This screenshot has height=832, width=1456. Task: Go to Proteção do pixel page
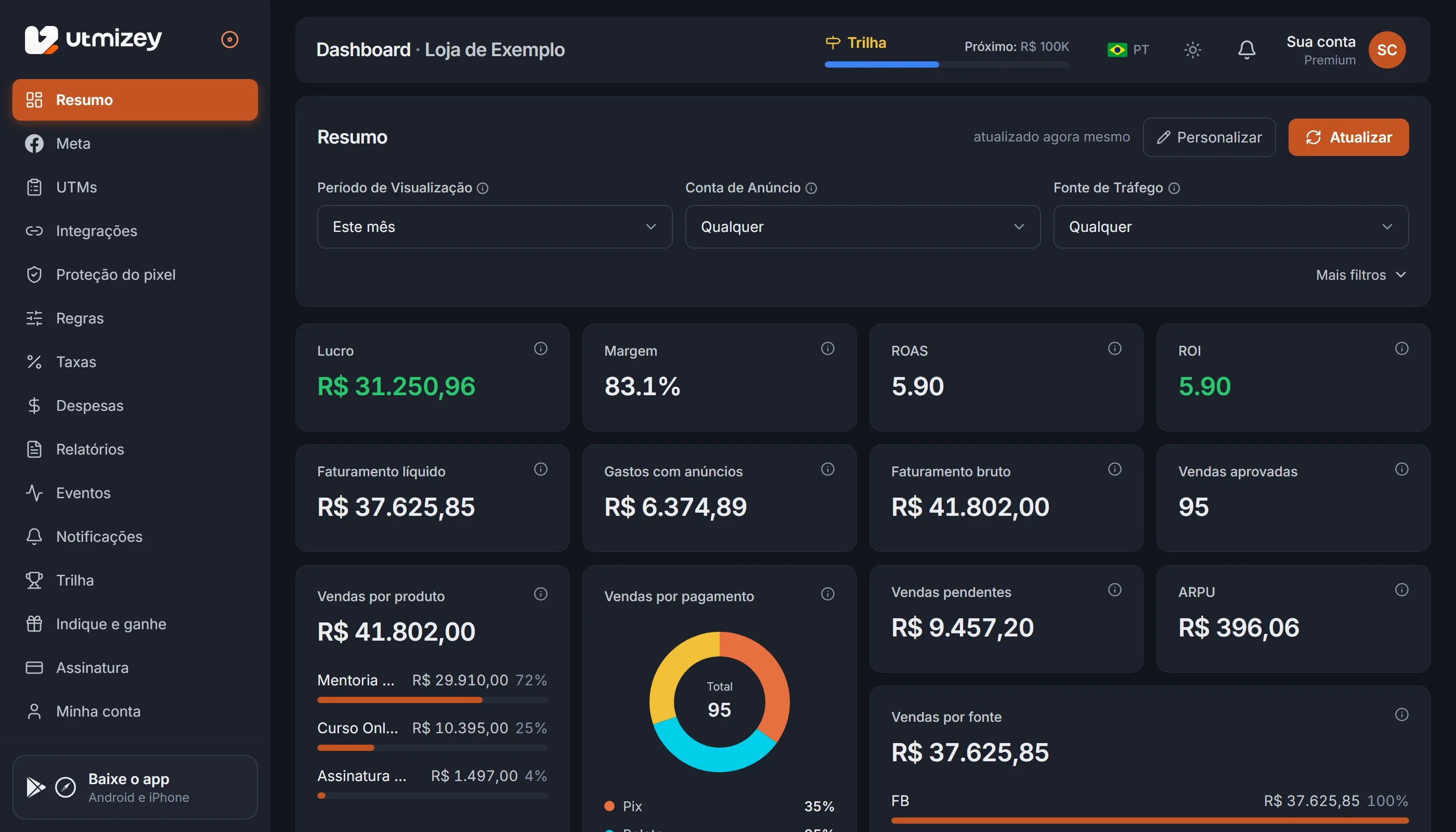coord(135,275)
